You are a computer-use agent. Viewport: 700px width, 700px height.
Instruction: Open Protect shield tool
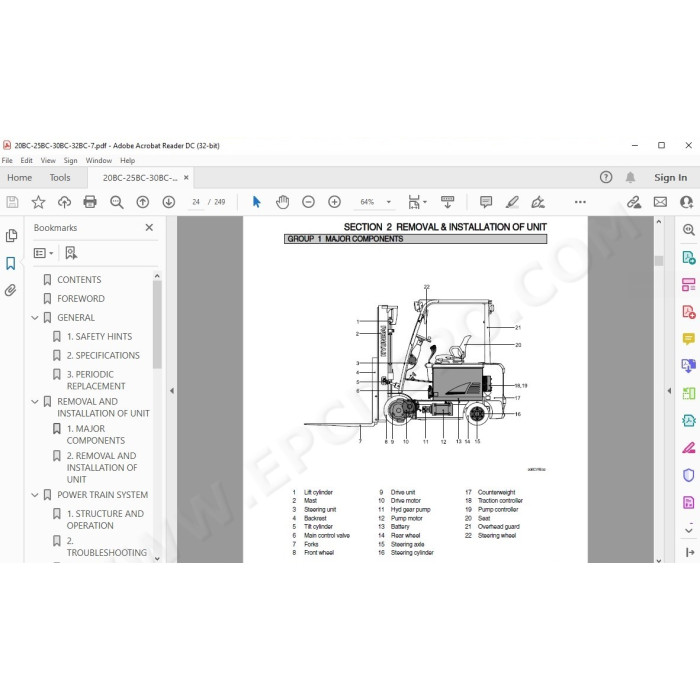pyautogui.click(x=689, y=475)
